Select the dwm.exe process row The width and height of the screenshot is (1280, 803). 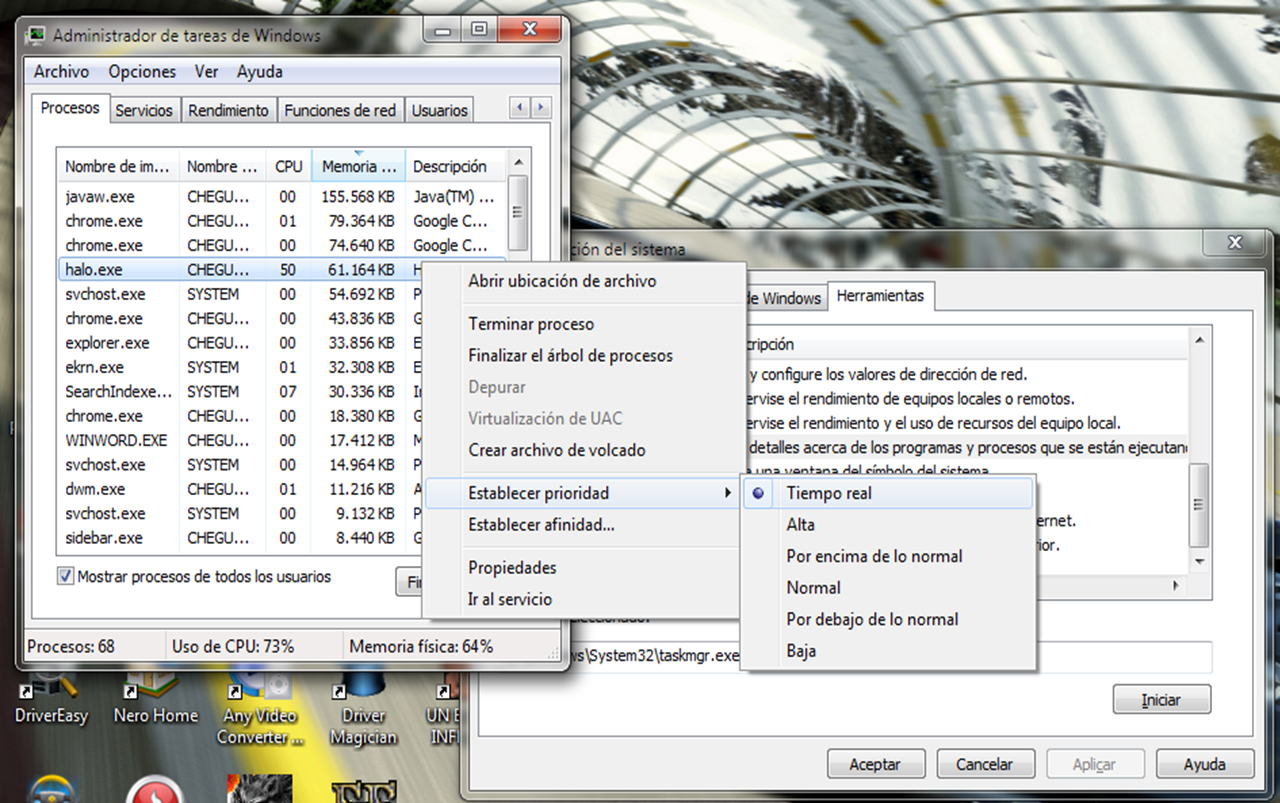pos(240,489)
